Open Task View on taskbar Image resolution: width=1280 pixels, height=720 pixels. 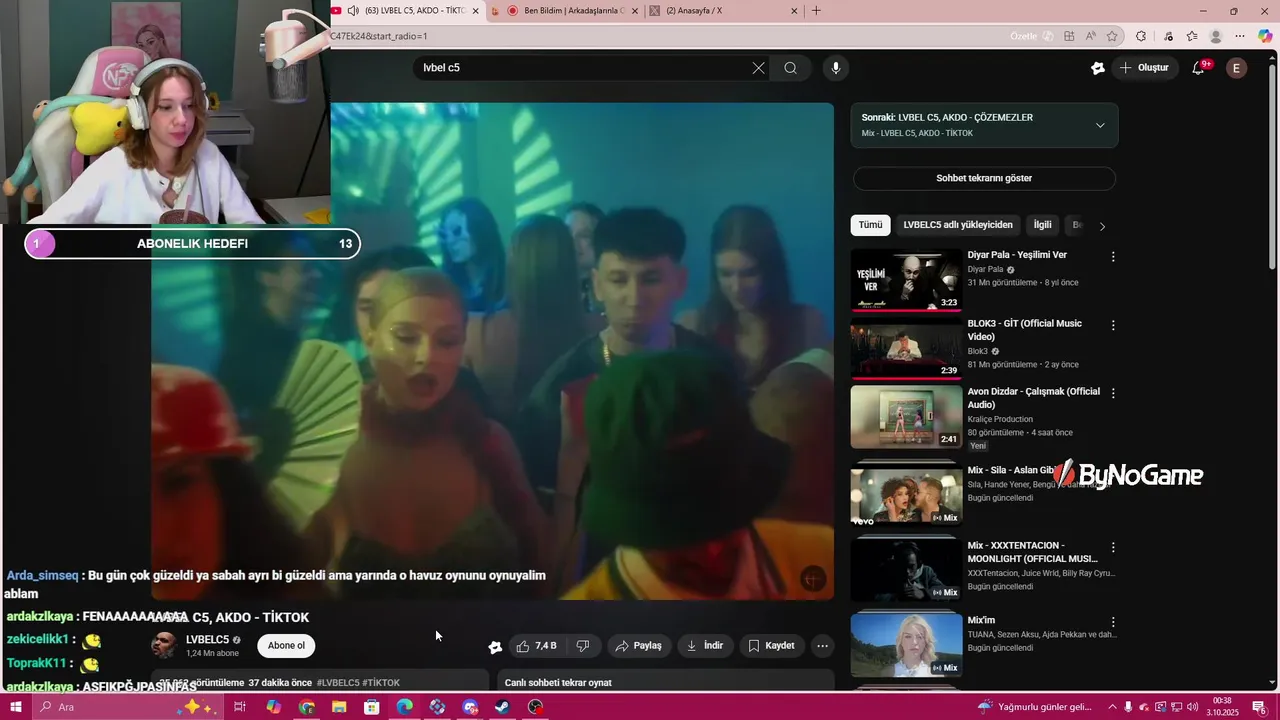240,707
